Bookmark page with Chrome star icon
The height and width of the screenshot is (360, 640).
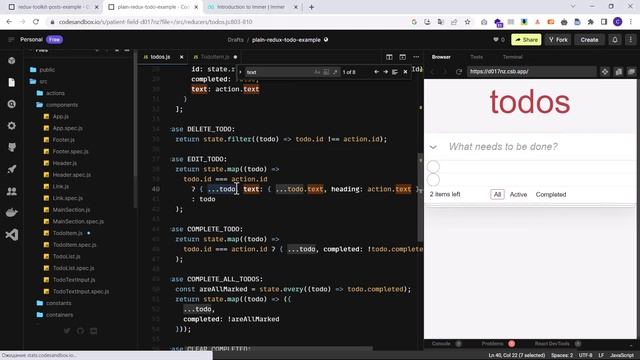tap(467, 22)
